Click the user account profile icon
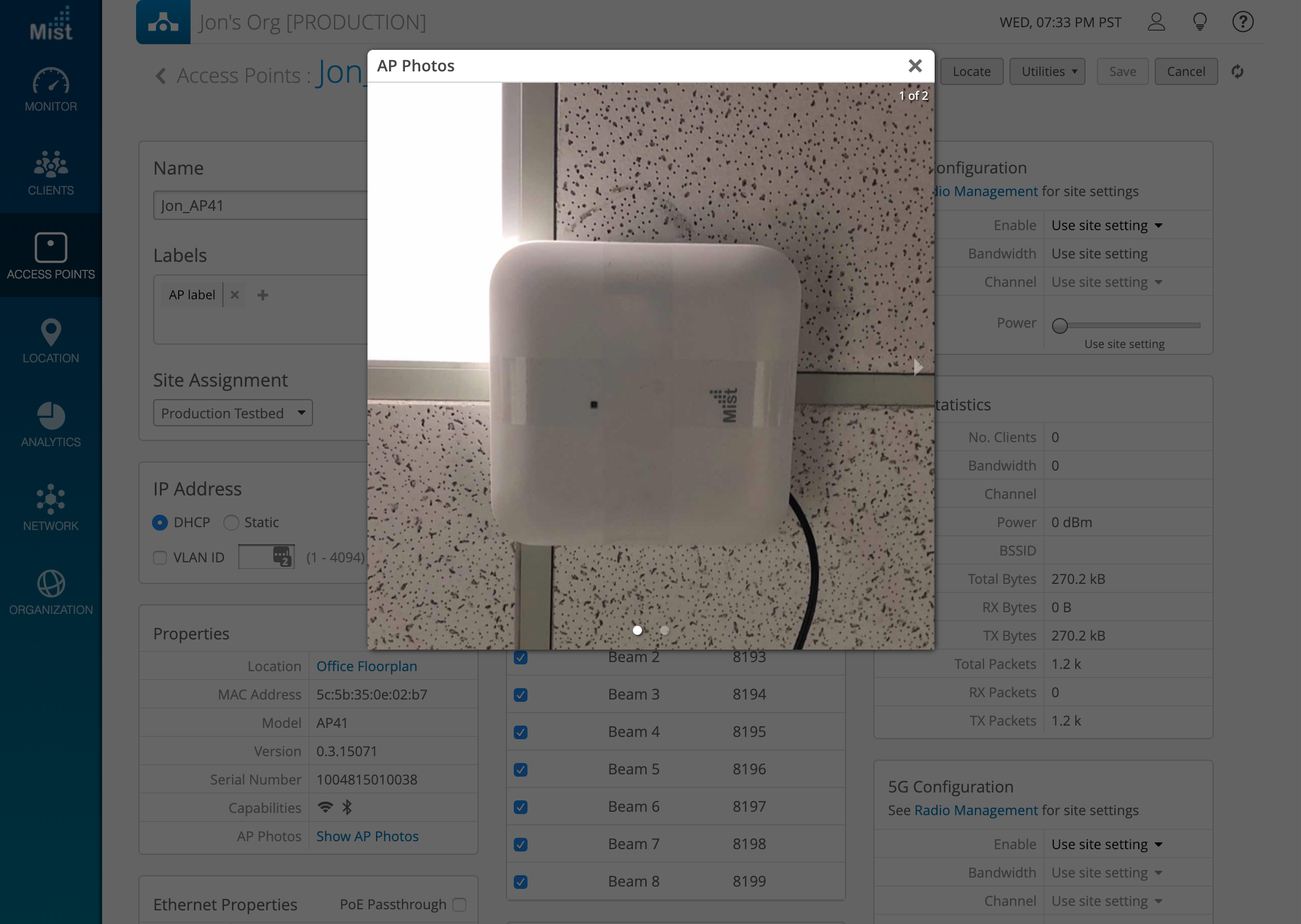The height and width of the screenshot is (924, 1301). [1156, 22]
